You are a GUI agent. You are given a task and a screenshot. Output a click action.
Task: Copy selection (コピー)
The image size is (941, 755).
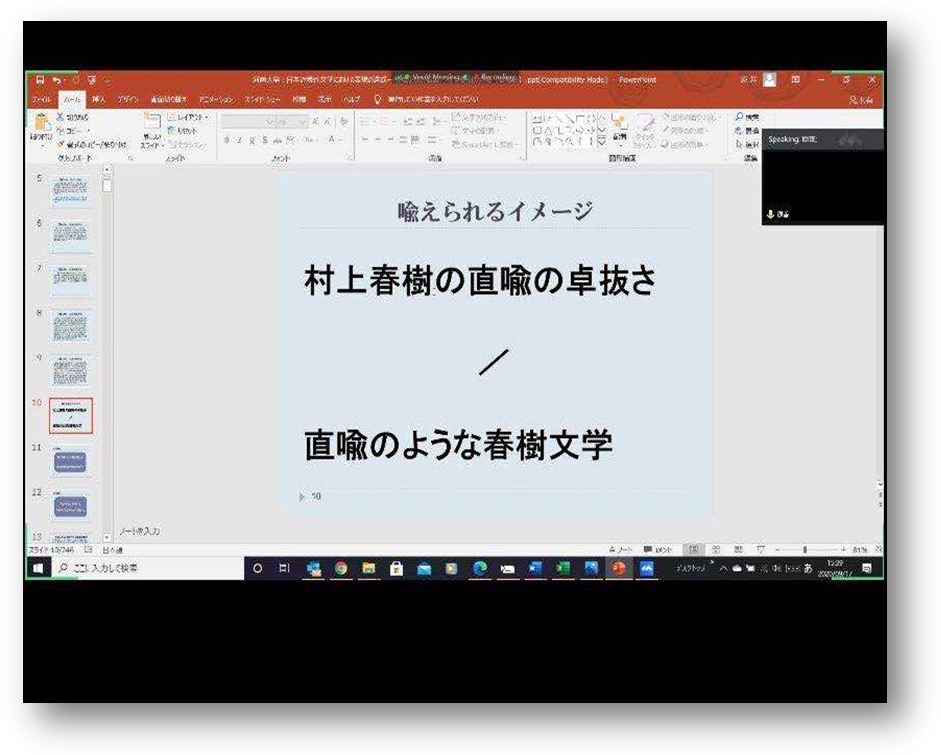point(73,130)
